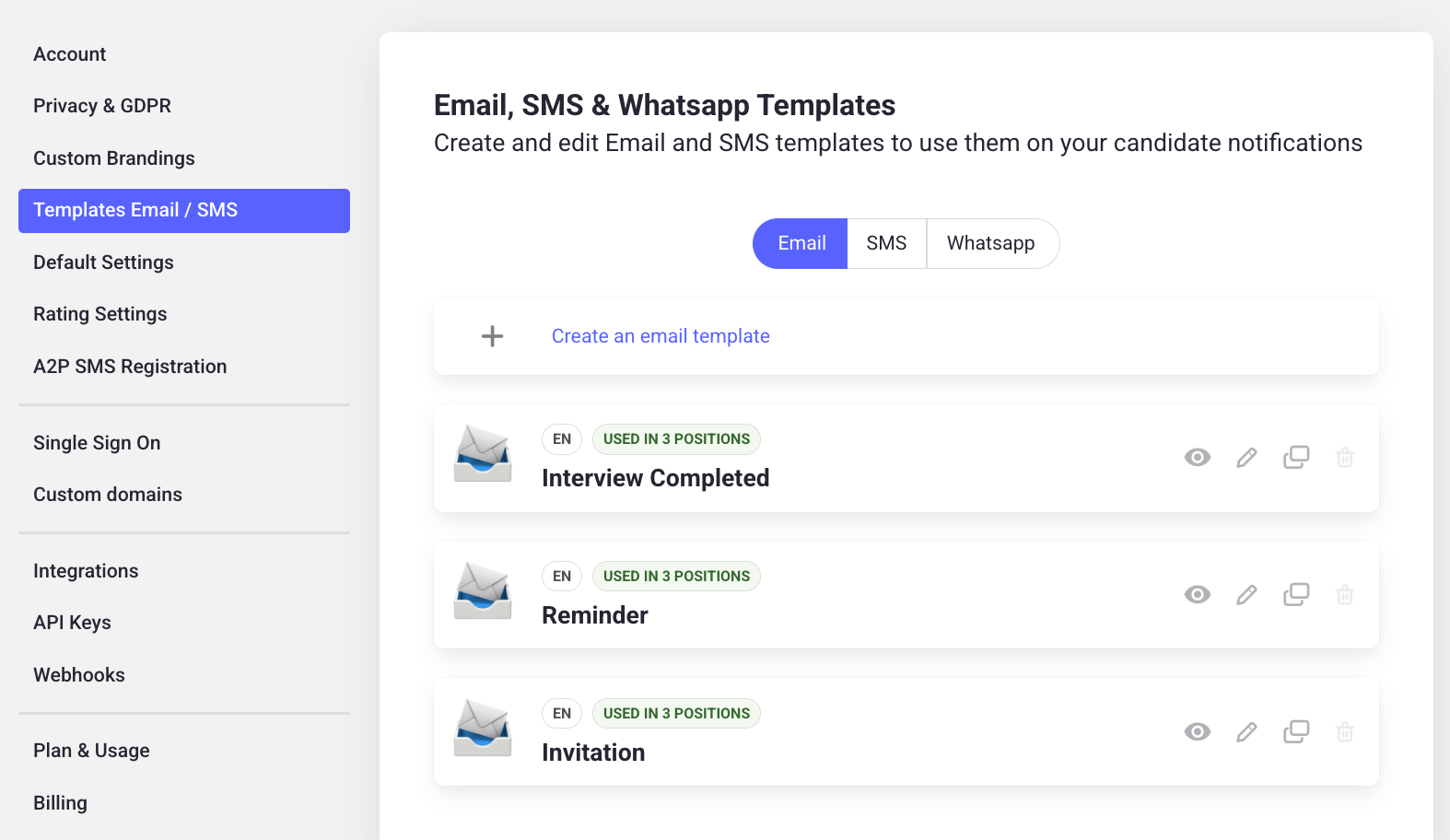This screenshot has width=1450, height=840.
Task: Preview the Reminder template with eye icon
Action: coord(1198,595)
